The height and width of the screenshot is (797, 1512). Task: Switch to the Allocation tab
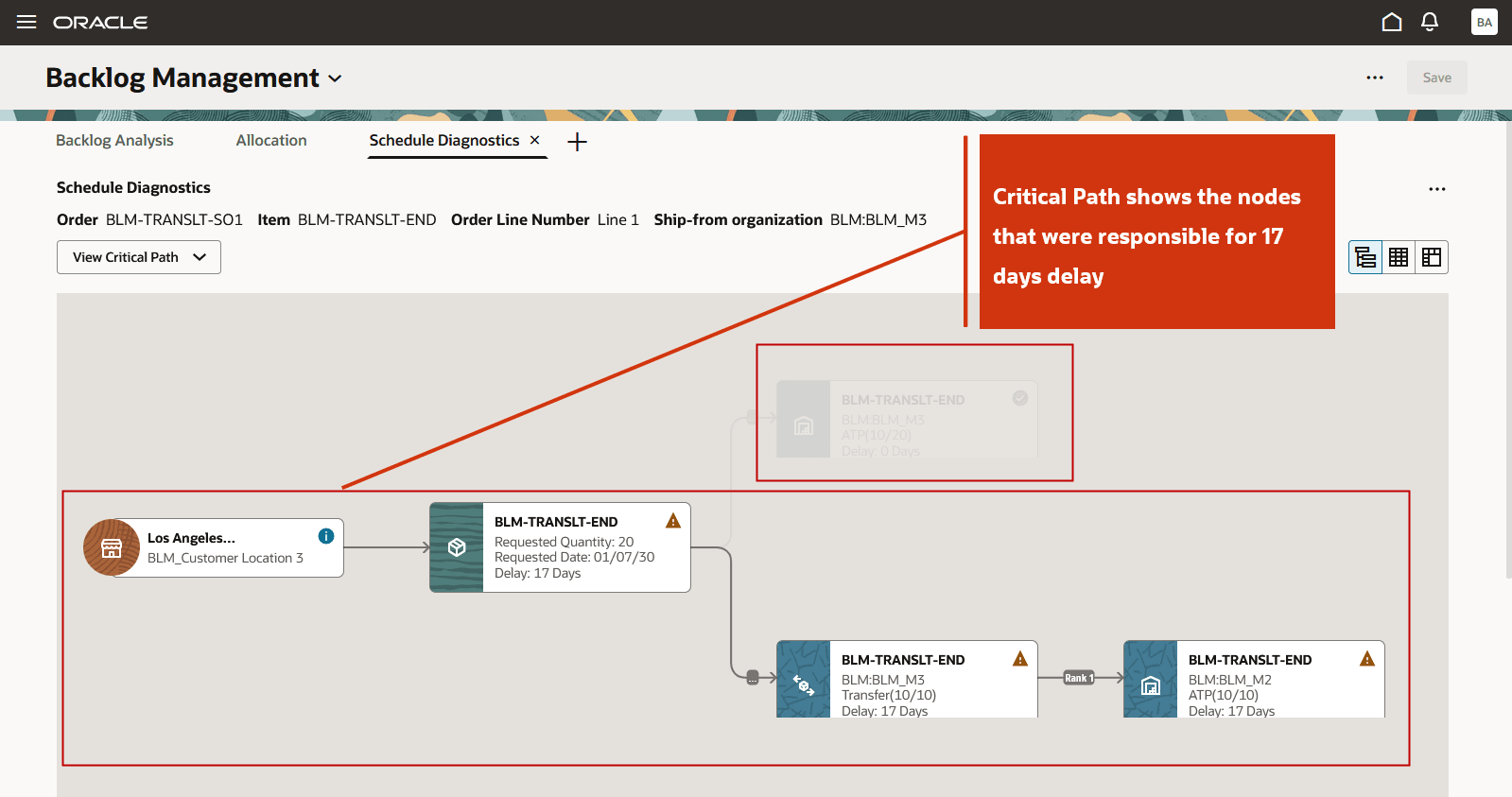tap(271, 140)
